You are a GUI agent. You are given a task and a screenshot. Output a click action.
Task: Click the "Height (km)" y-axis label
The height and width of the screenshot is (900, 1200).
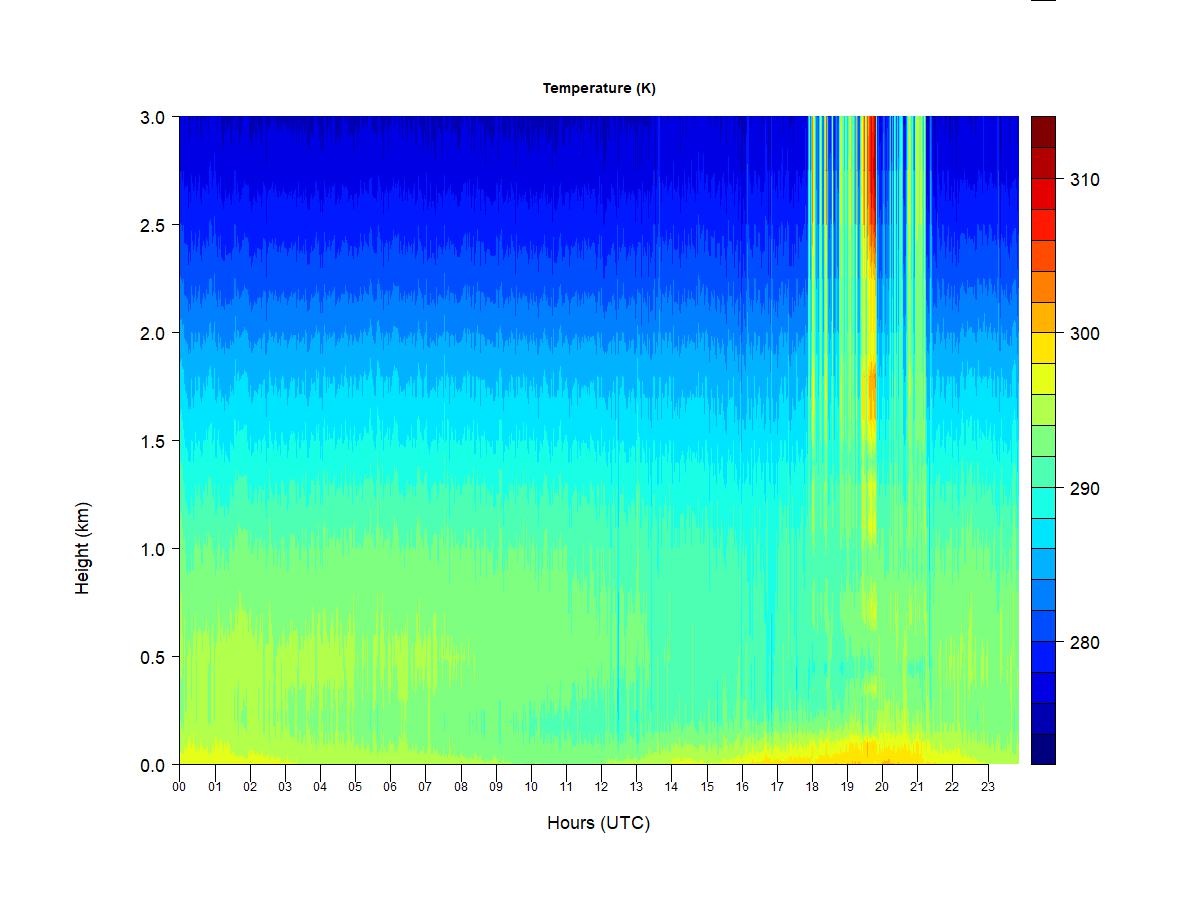click(82, 548)
